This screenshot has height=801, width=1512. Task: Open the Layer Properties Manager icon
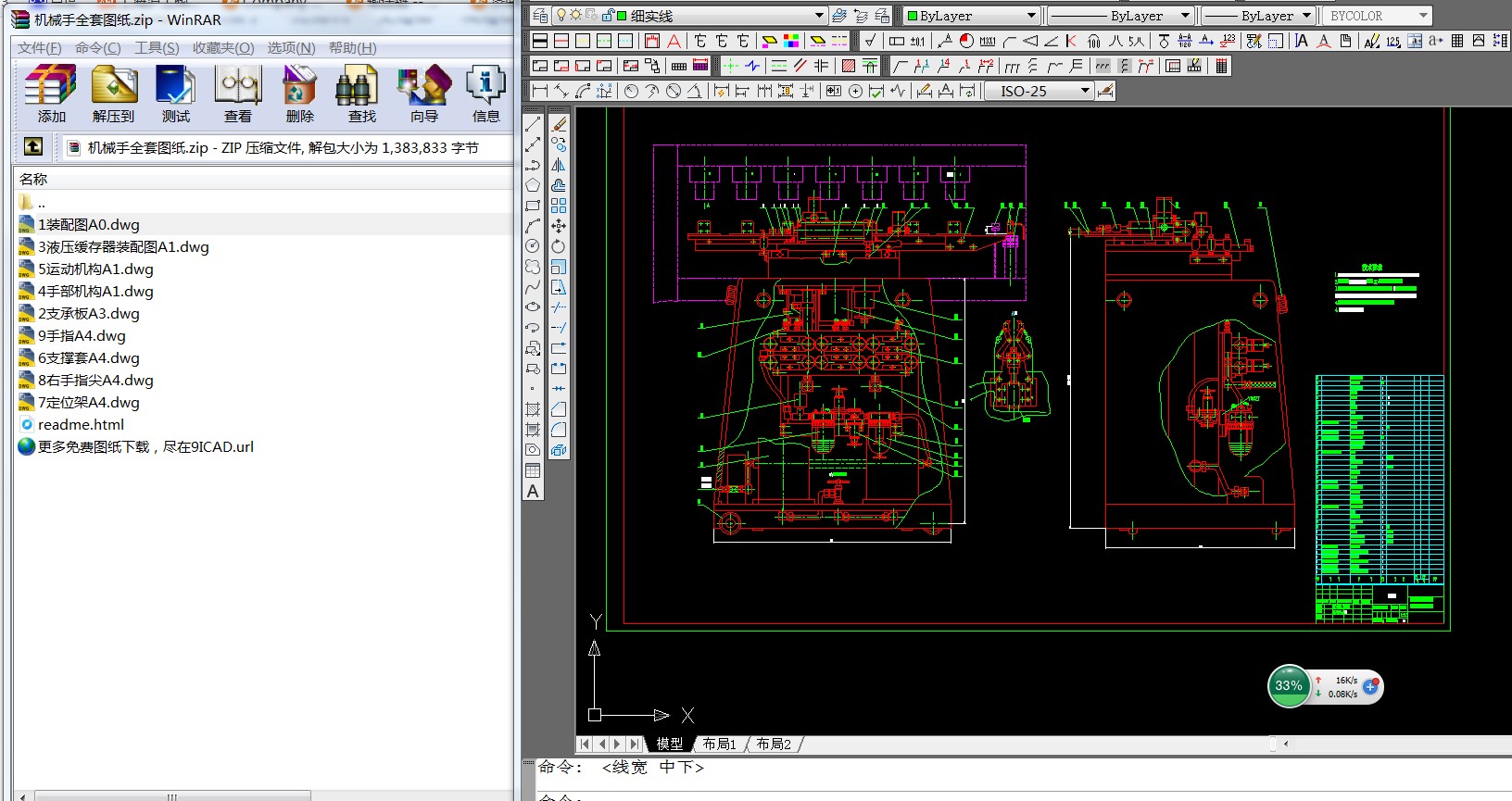(540, 16)
